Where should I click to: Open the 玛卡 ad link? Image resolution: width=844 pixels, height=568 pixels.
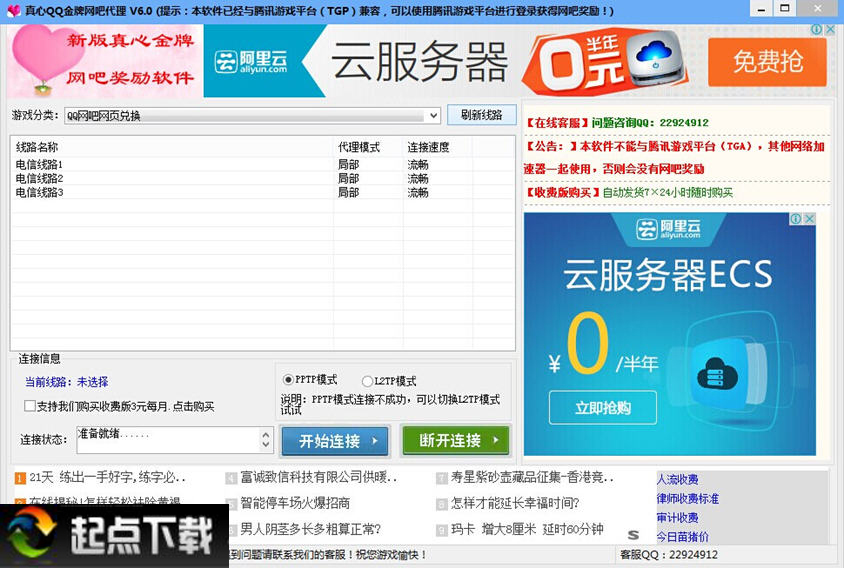point(527,529)
